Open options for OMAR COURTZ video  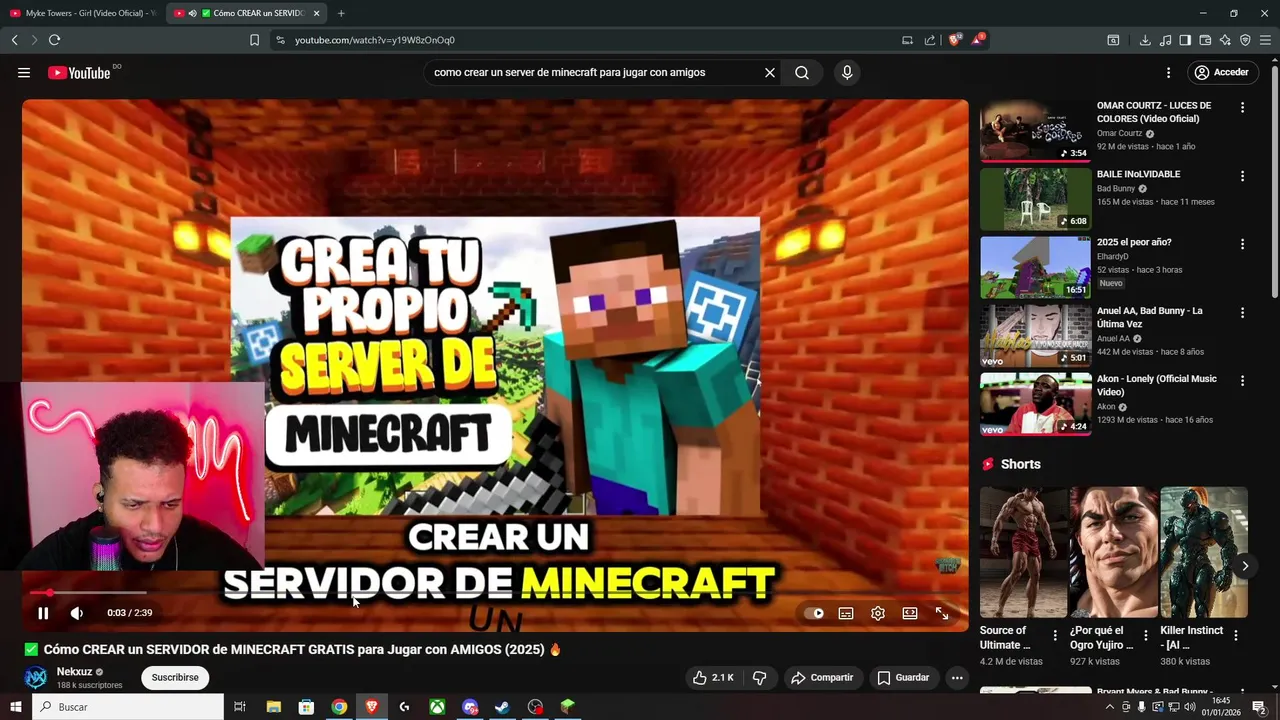1243,107
